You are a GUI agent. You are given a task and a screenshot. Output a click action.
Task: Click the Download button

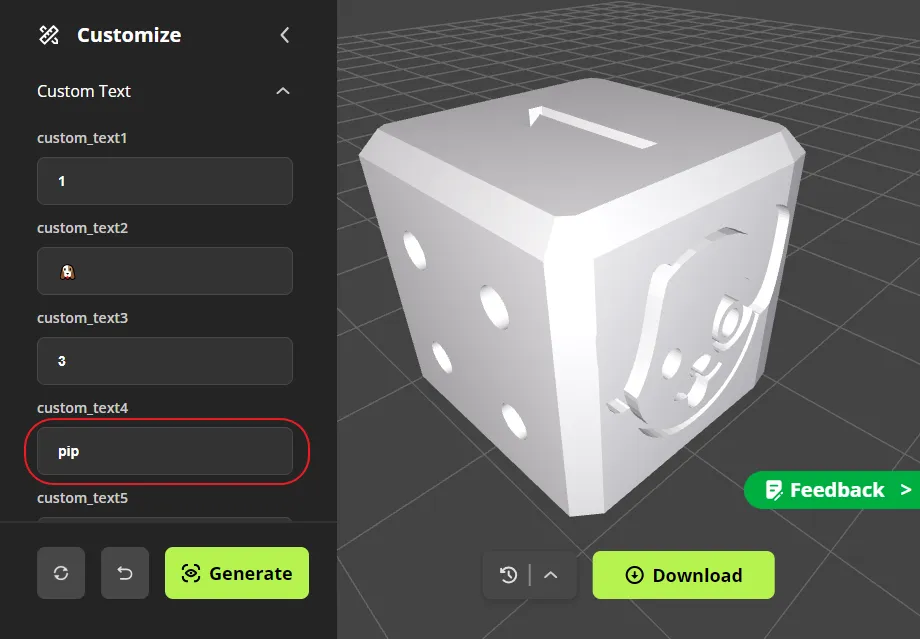pos(683,575)
